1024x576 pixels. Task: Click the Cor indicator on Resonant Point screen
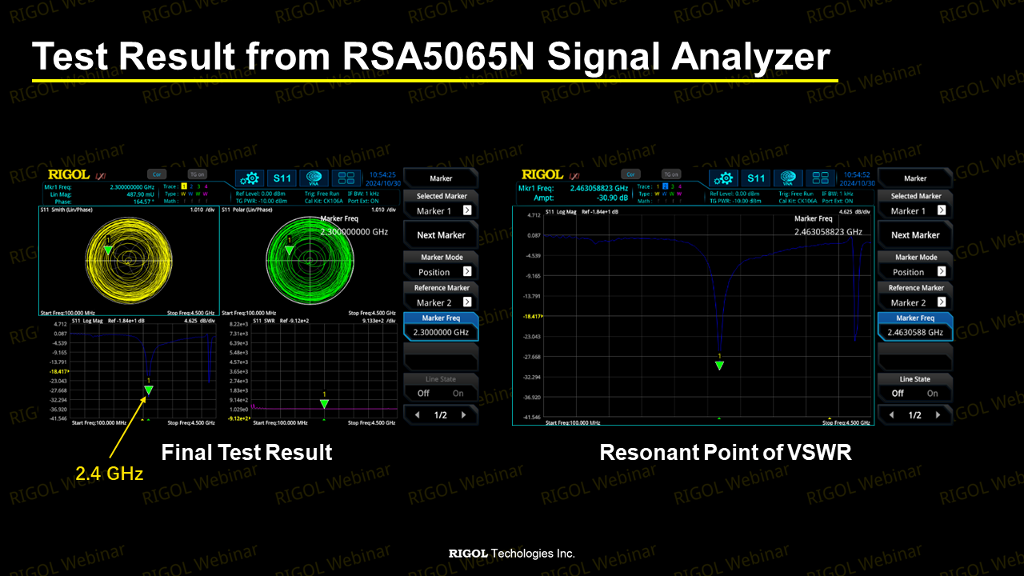[631, 174]
